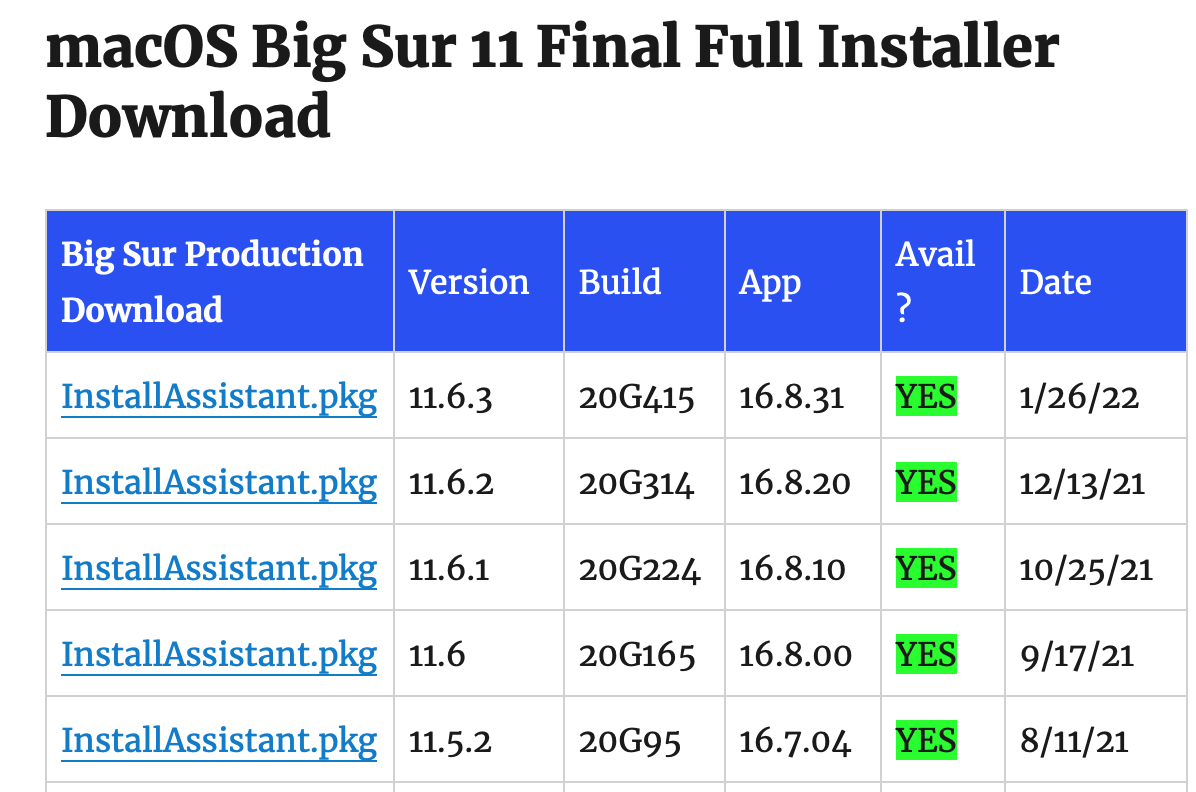Download InstallAssistant.pkg for version 11.6.2
This screenshot has width=1196, height=792.
tap(219, 484)
